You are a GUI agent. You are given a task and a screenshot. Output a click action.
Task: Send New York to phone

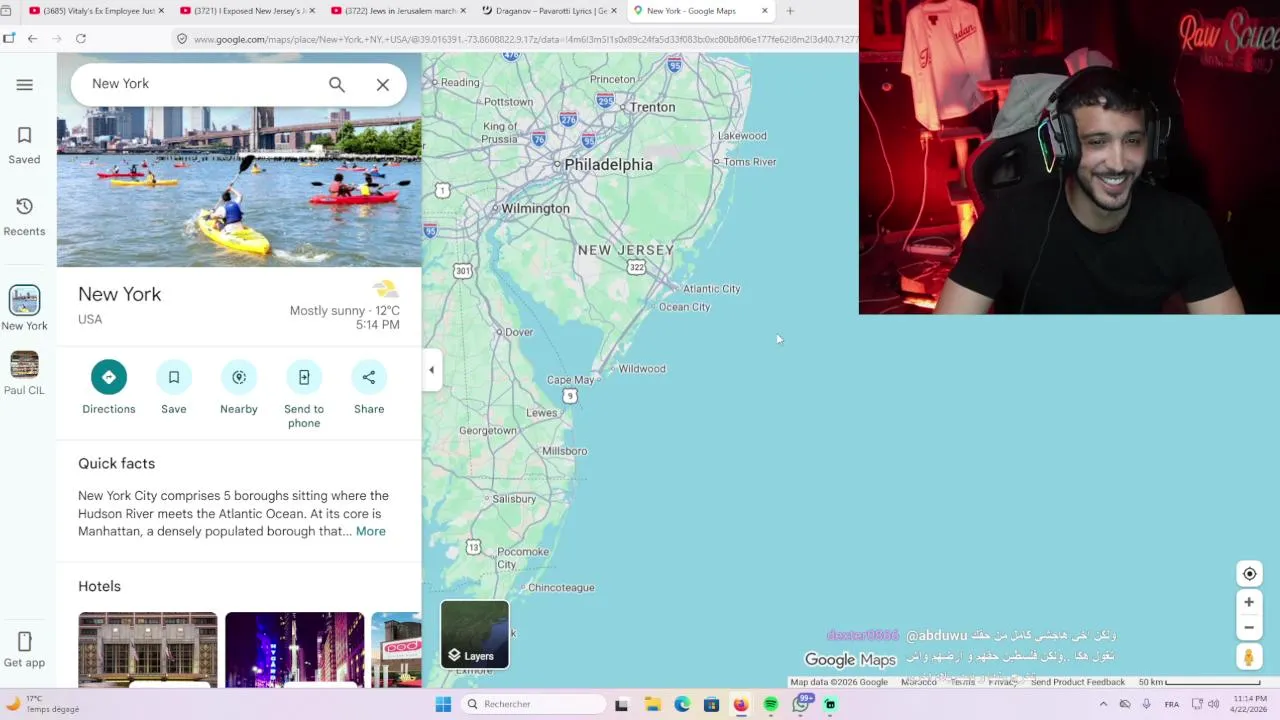pyautogui.click(x=304, y=394)
